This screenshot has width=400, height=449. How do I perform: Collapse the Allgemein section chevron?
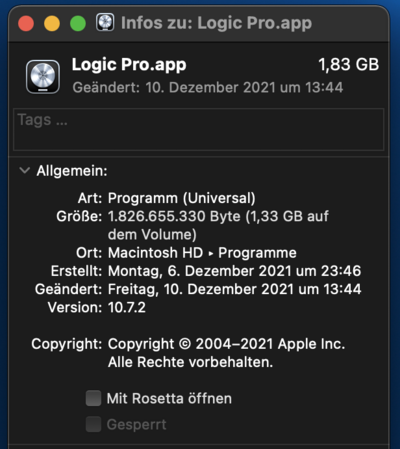click(x=25, y=171)
